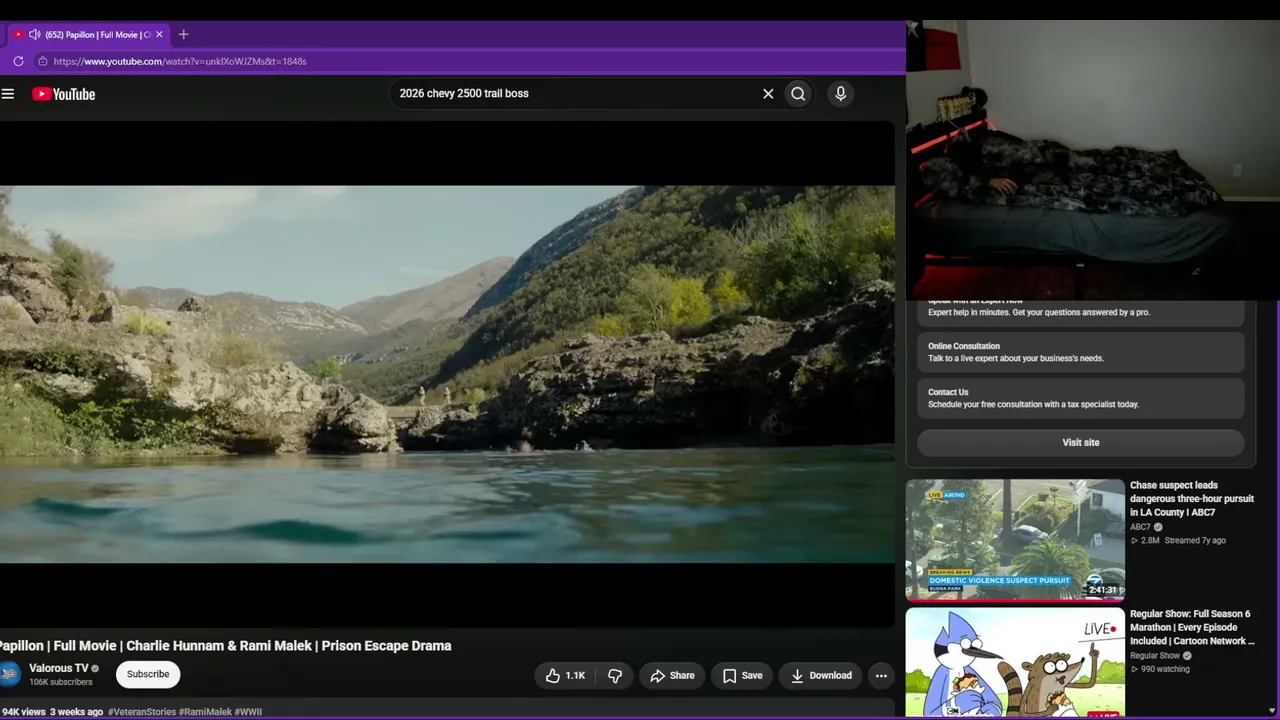Image resolution: width=1280 pixels, height=720 pixels.
Task: Open the #RamiMalek hashtag
Action: tap(205, 712)
